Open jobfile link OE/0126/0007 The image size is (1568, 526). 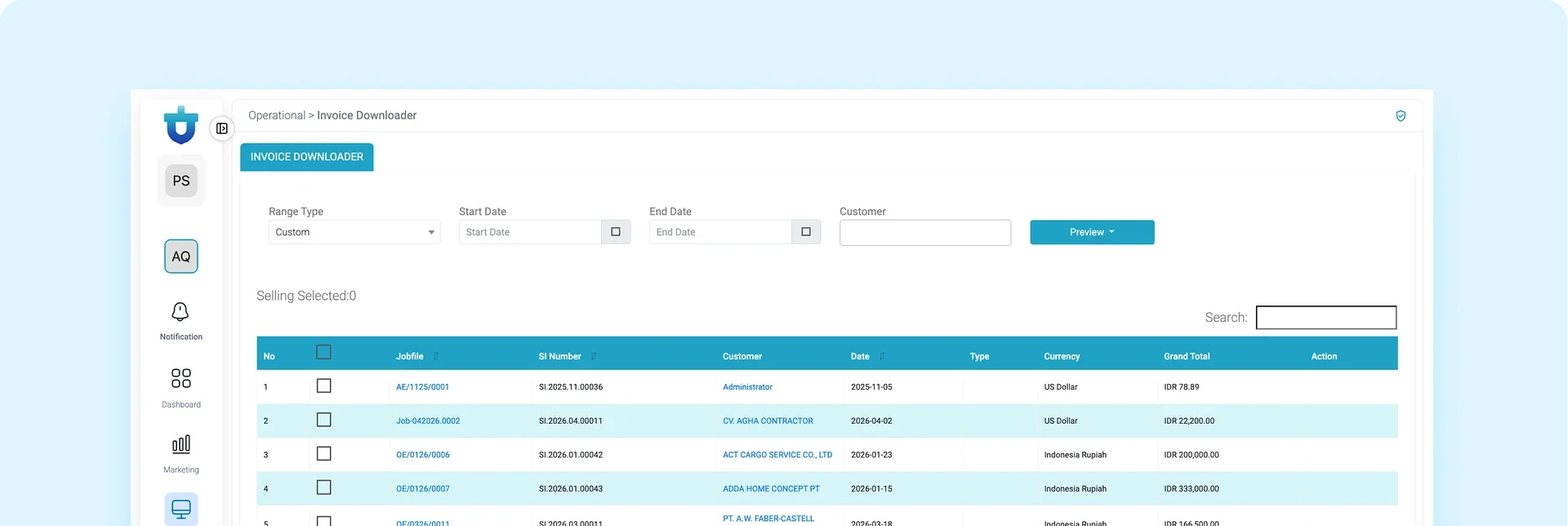[x=423, y=489]
